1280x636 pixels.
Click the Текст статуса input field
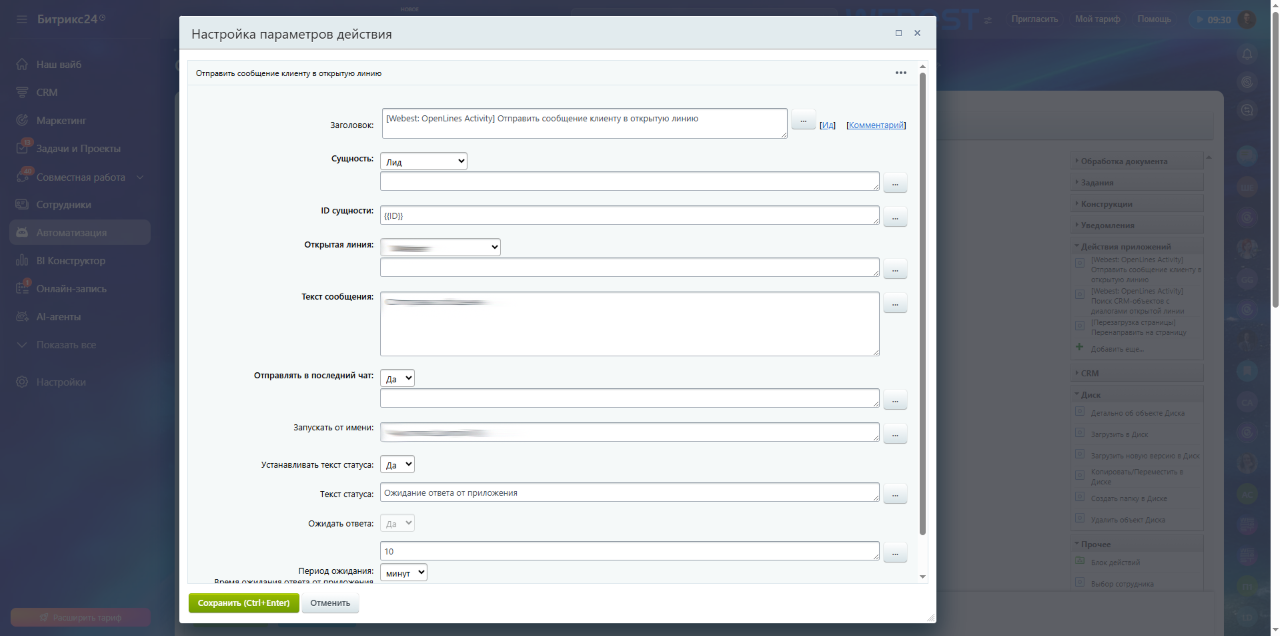tap(630, 492)
